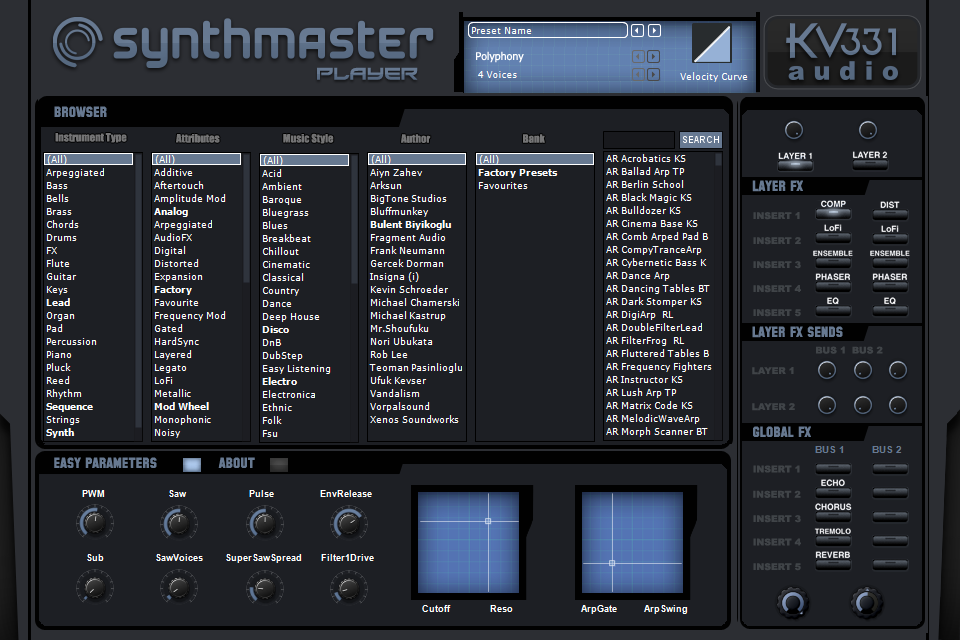Toggle TREMOLO on Bus 1

833,541
